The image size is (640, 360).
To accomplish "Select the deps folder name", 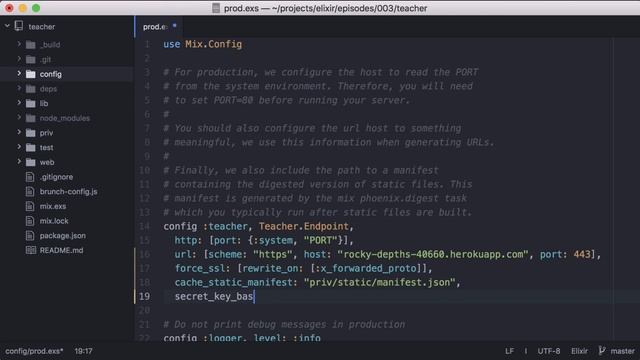I will pyautogui.click(x=48, y=89).
